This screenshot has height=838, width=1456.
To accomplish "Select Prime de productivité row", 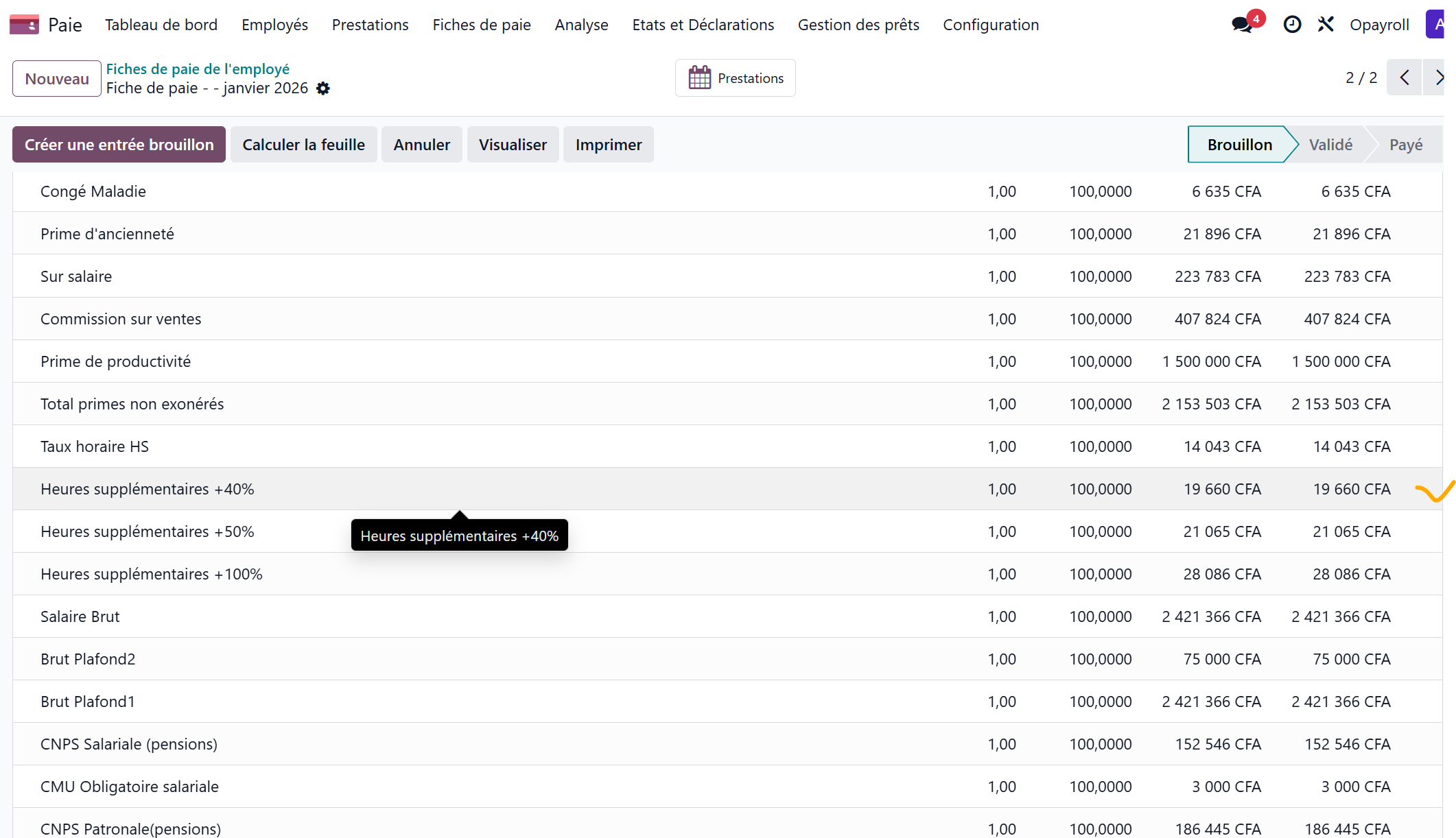I will (727, 361).
